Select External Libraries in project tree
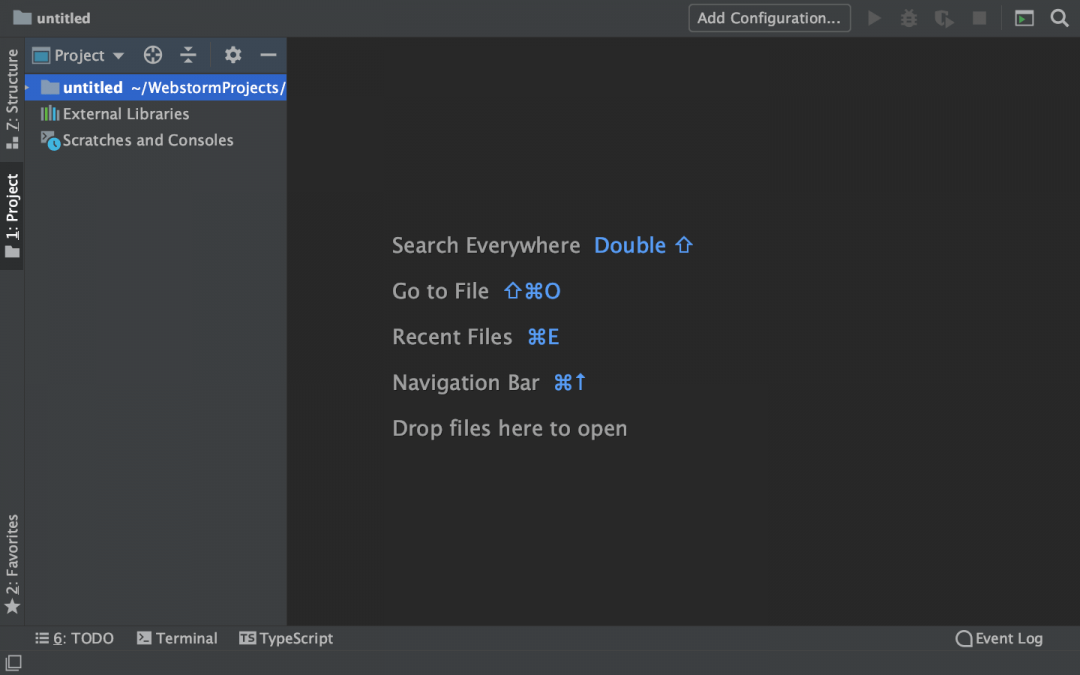The image size is (1080, 675). click(x=125, y=114)
